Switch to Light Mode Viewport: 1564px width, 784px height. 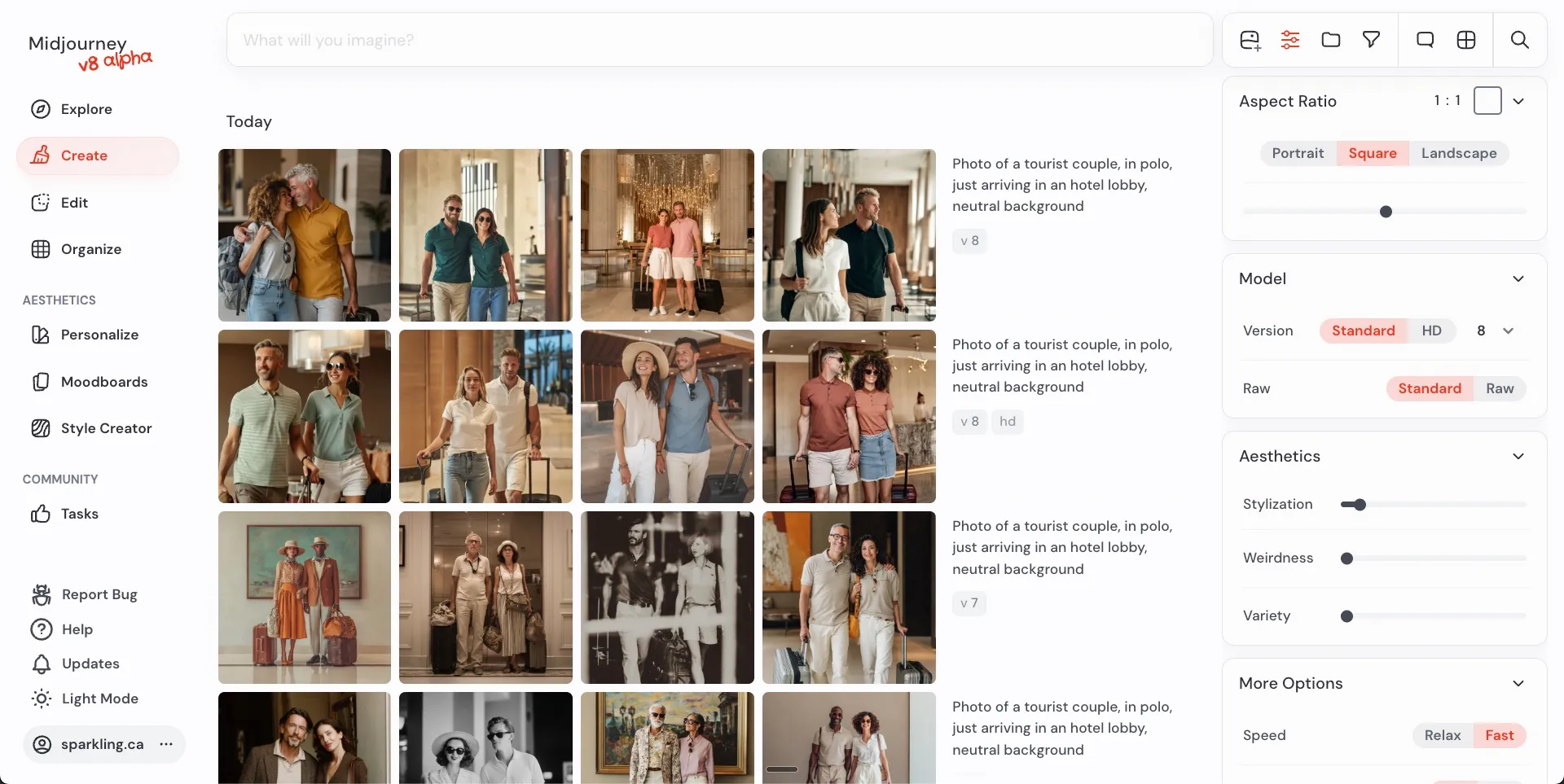click(x=100, y=699)
